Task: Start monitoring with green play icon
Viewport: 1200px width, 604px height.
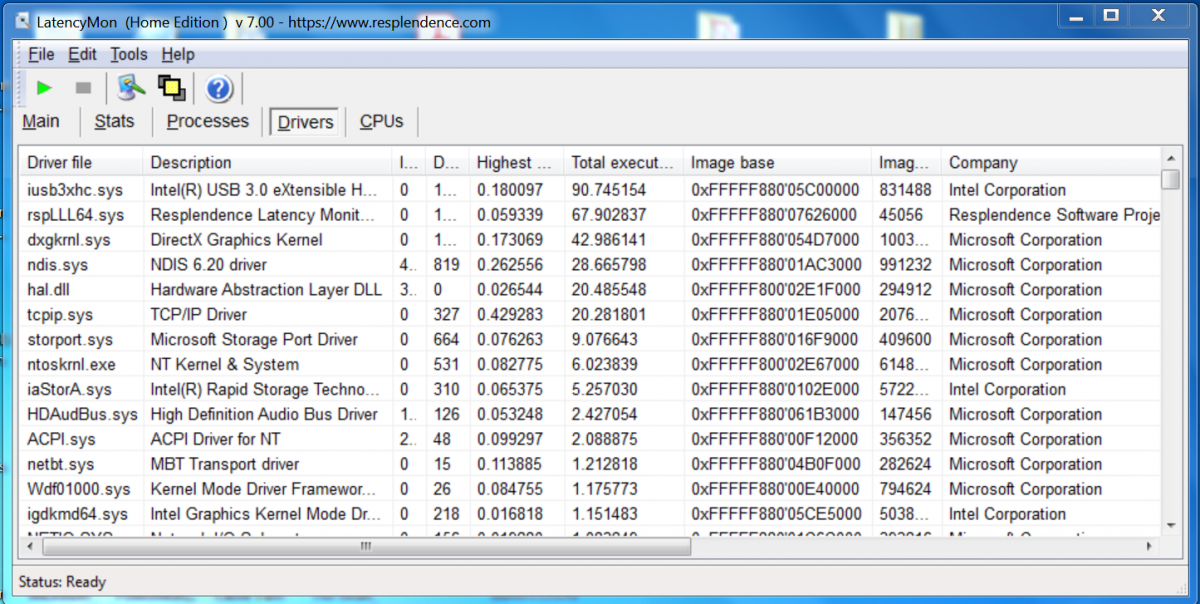Action: [x=43, y=89]
